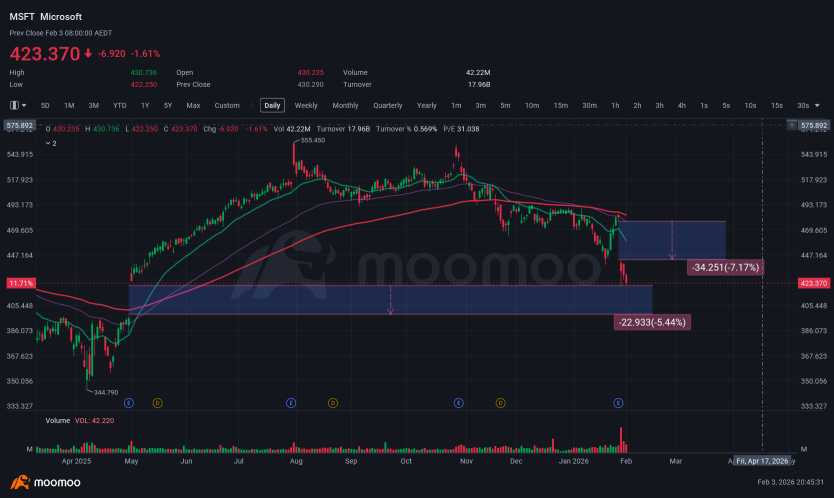Viewport: 834px width, 498px height.
Task: Click the High 430.736 value
Action: tap(144, 72)
